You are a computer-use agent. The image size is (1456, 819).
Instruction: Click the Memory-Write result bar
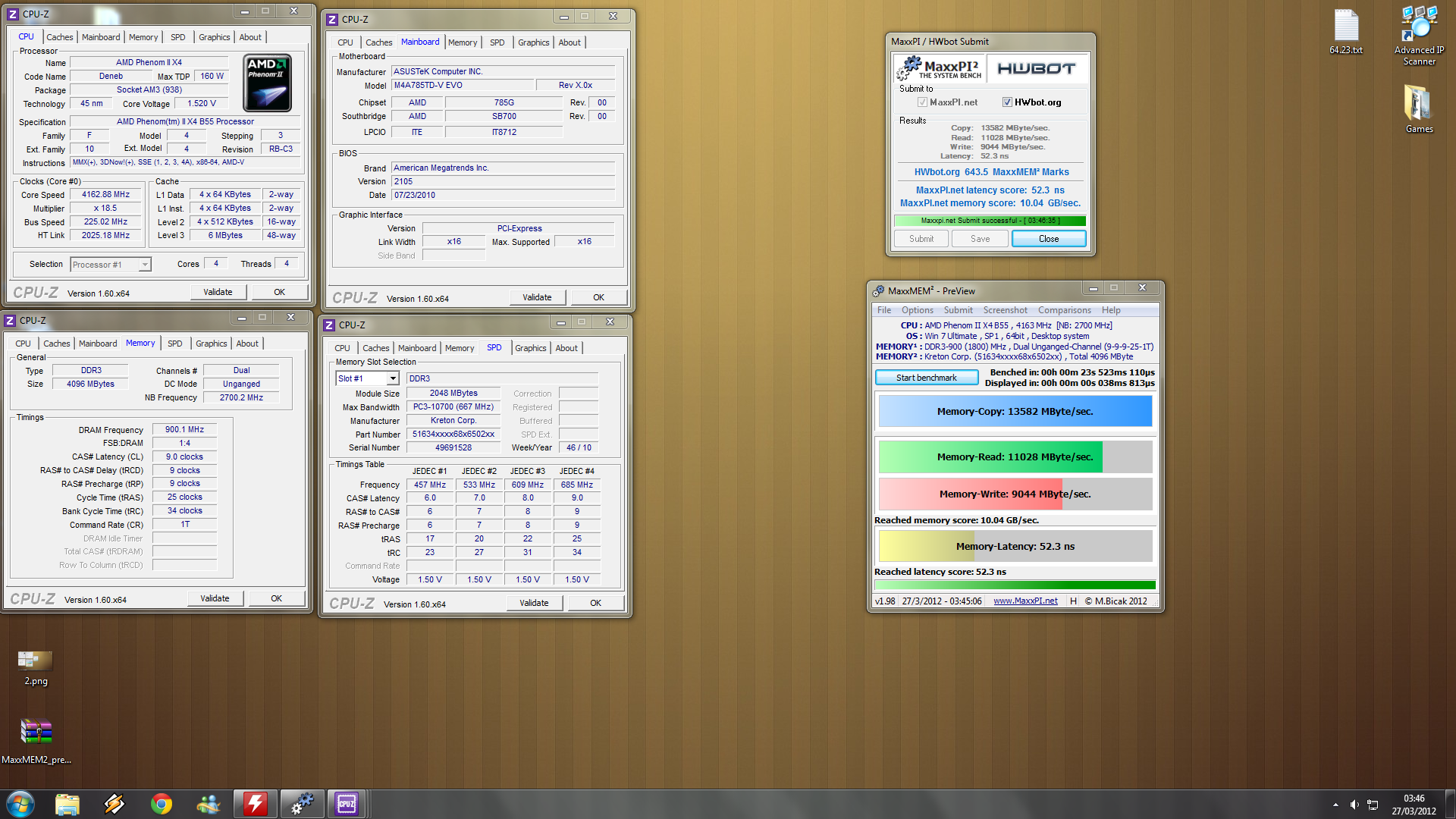coord(1015,494)
